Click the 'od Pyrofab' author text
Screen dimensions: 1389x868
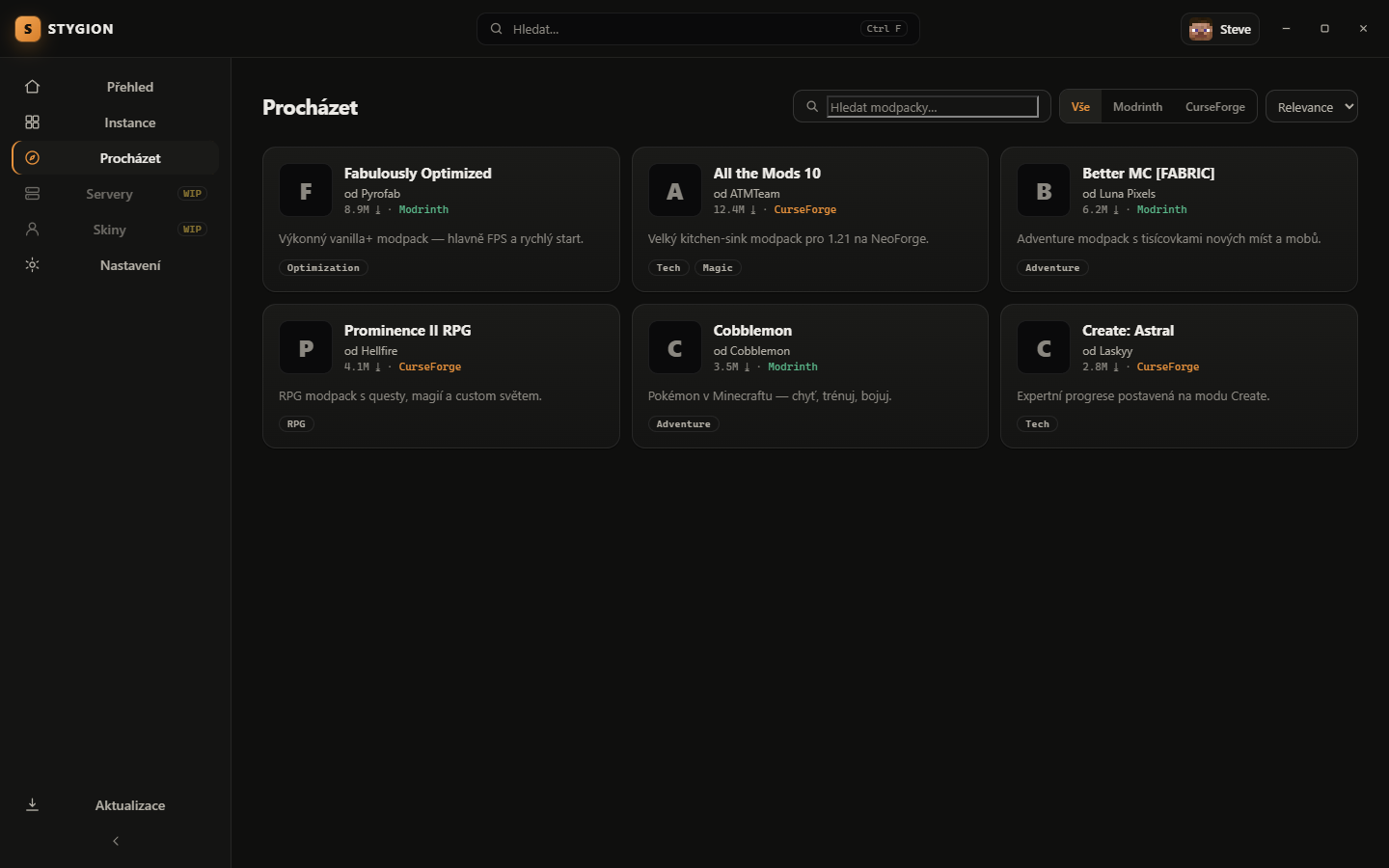click(372, 194)
